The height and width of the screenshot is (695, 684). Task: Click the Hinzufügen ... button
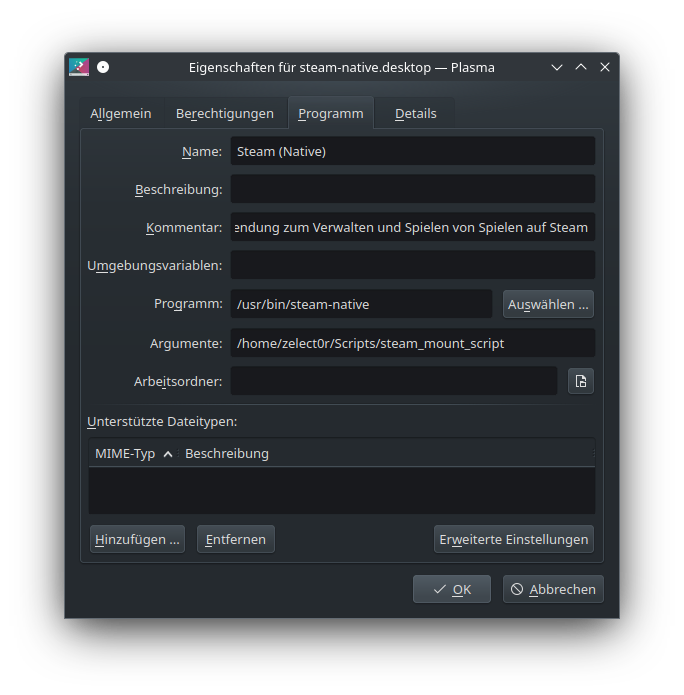(137, 539)
